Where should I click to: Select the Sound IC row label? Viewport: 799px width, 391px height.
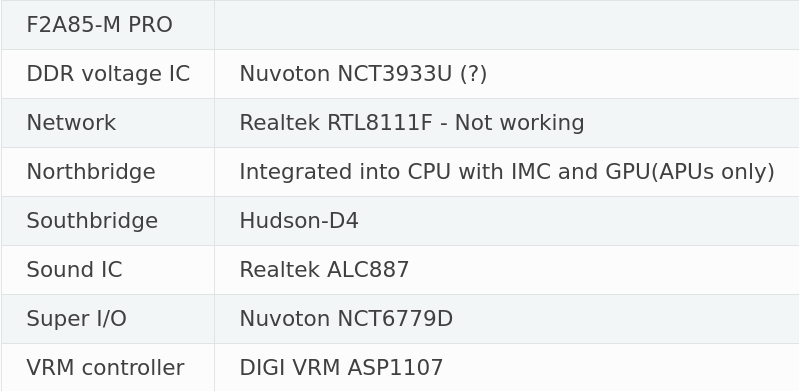pos(74,270)
